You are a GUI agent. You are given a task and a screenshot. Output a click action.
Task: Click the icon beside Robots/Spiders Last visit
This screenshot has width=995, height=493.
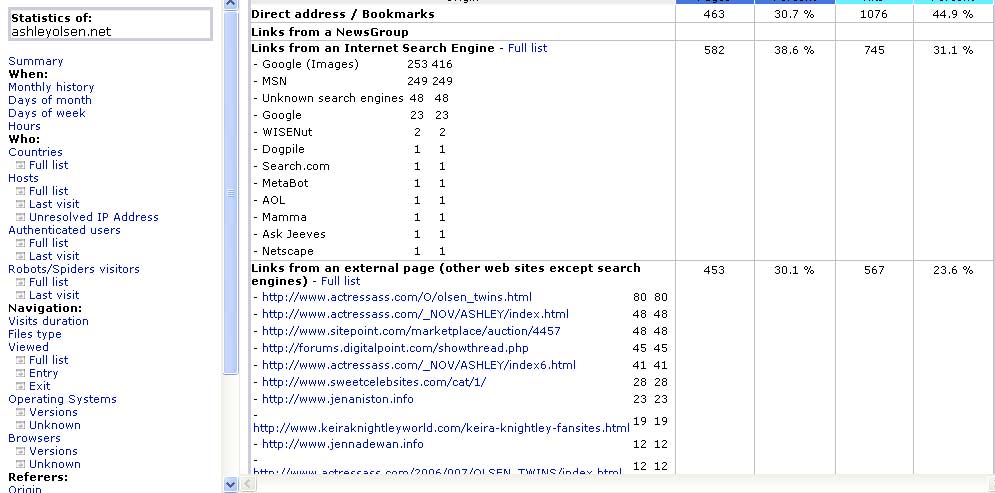(20, 296)
